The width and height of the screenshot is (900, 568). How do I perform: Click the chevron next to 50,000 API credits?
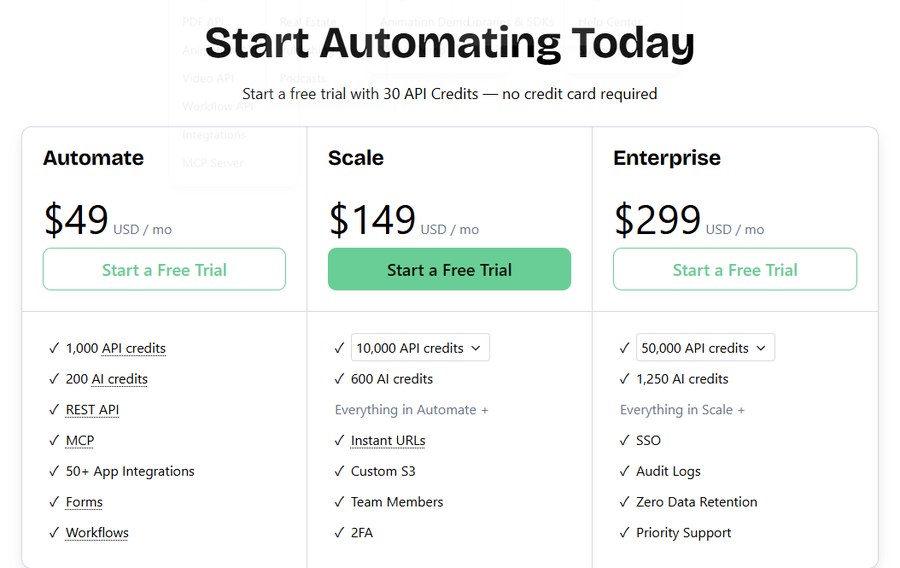coord(761,348)
